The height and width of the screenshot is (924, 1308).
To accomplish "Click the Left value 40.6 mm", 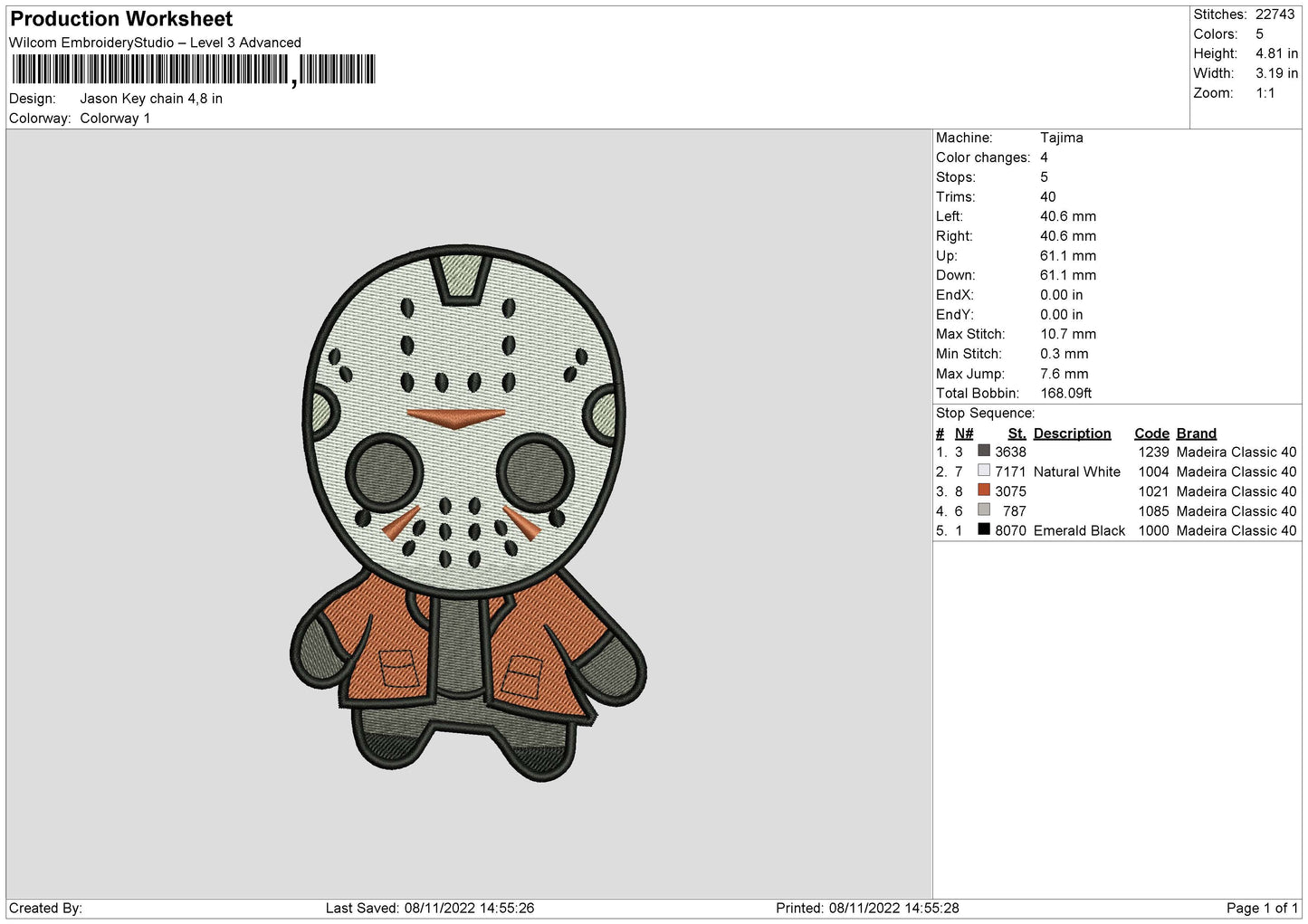I will point(1068,216).
